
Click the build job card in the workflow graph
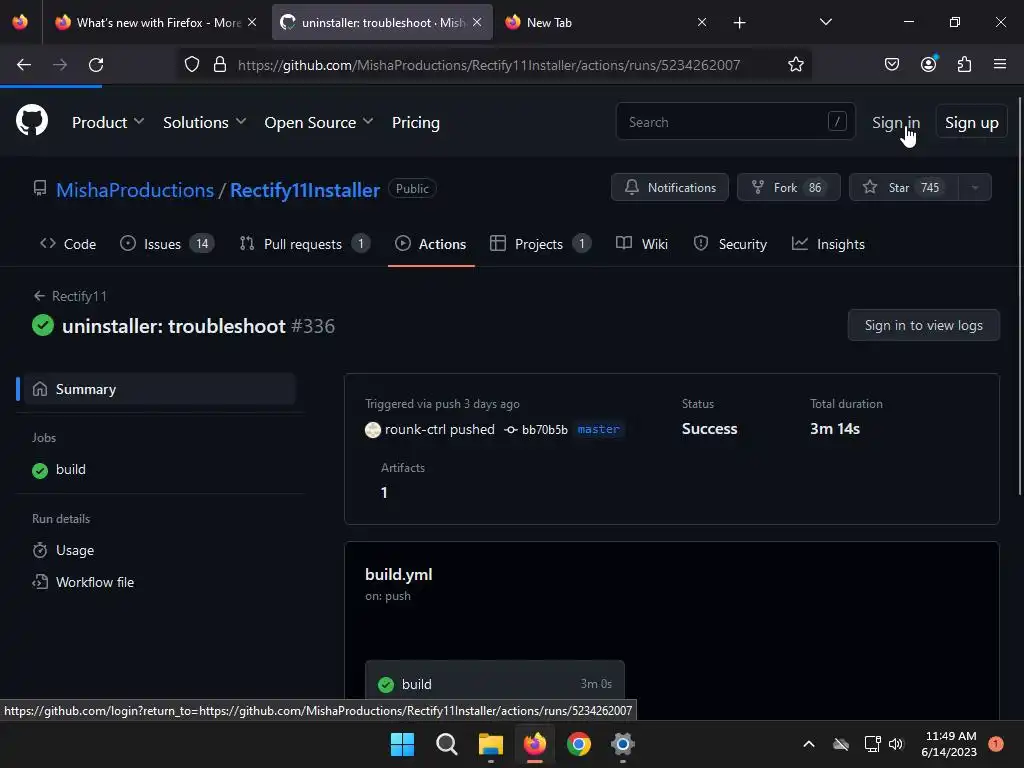[494, 684]
